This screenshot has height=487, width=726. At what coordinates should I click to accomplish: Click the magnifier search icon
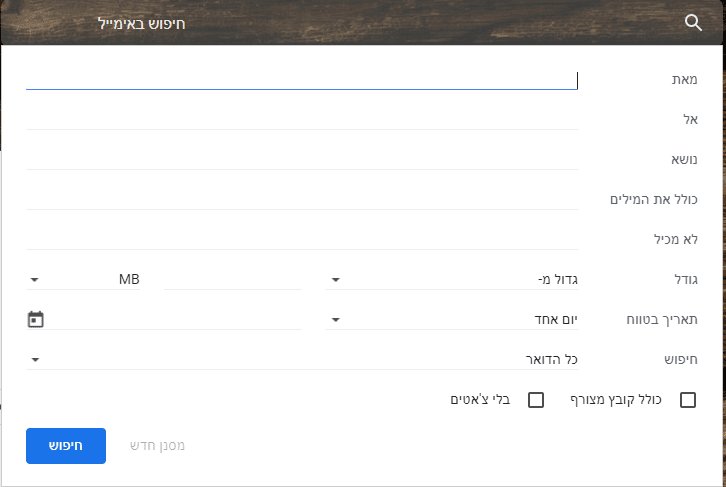694,23
